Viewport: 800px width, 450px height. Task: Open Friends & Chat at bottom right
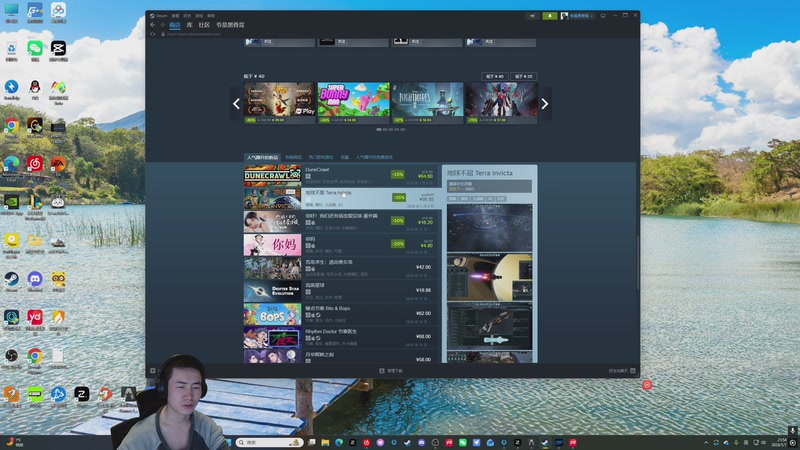[622, 371]
